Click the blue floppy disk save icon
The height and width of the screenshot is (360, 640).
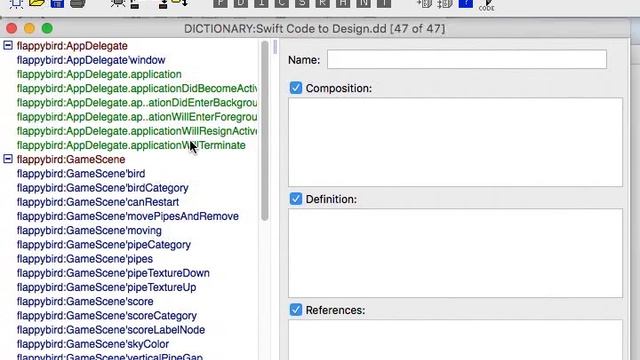pyautogui.click(x=57, y=4)
